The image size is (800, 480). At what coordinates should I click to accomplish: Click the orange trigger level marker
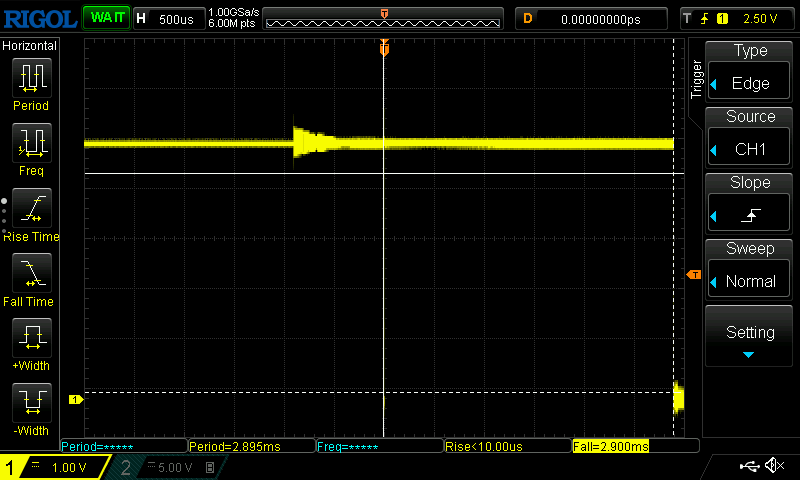[x=692, y=274]
